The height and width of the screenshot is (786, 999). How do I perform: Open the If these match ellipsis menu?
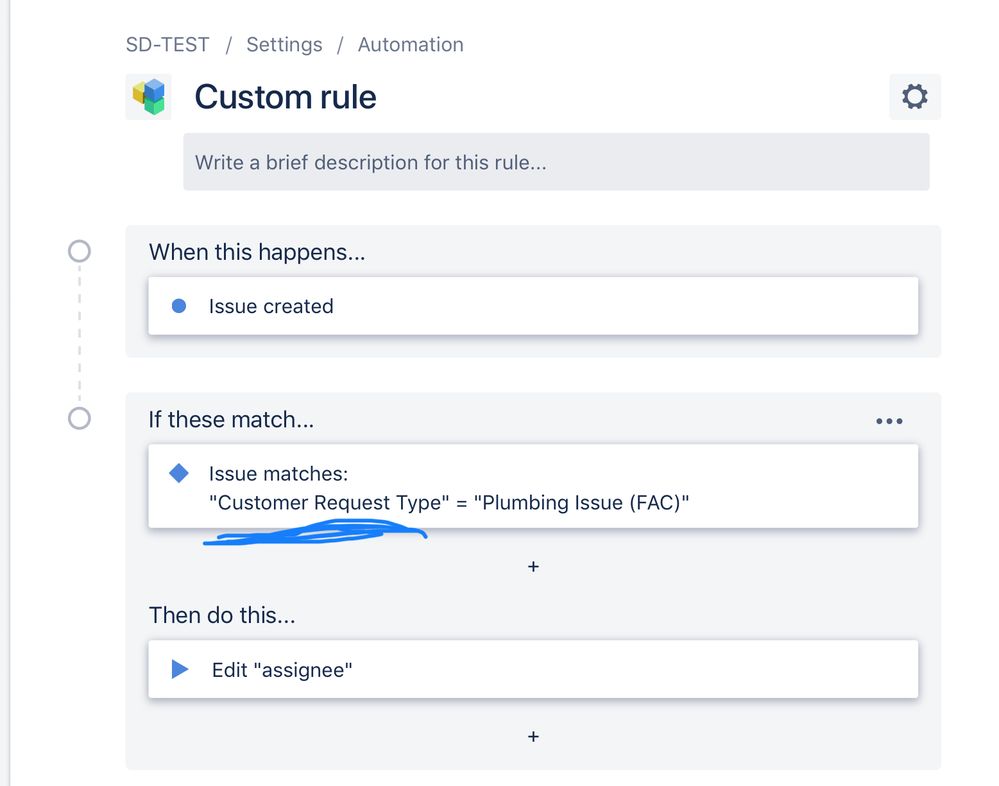coord(889,421)
